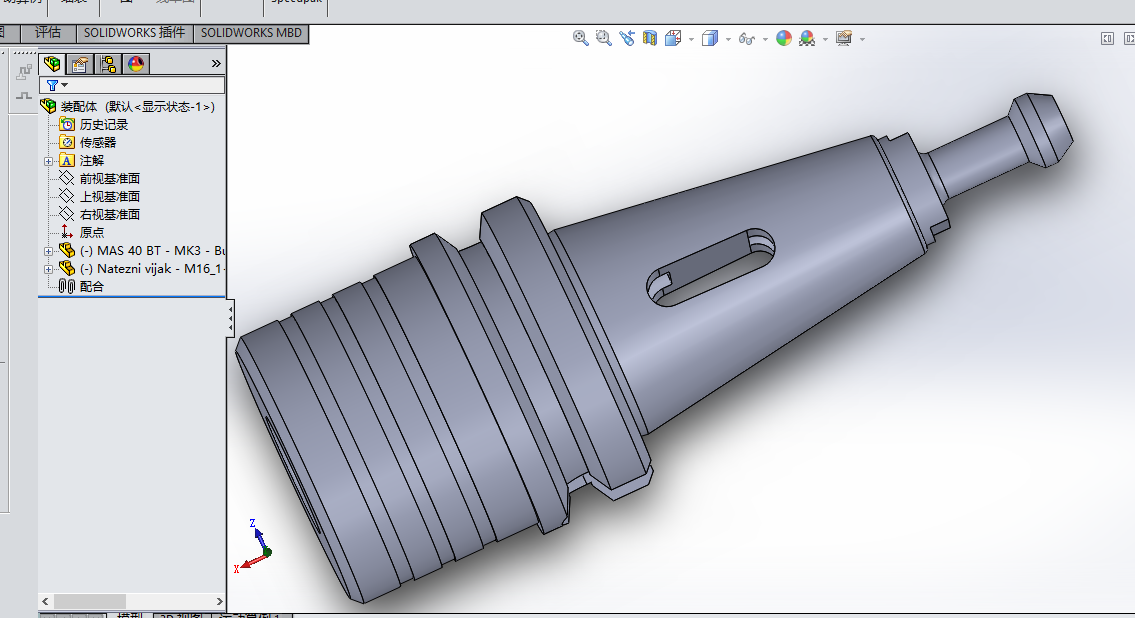Image resolution: width=1135 pixels, height=618 pixels.
Task: Activate the Zoom to Area tool
Action: click(604, 38)
